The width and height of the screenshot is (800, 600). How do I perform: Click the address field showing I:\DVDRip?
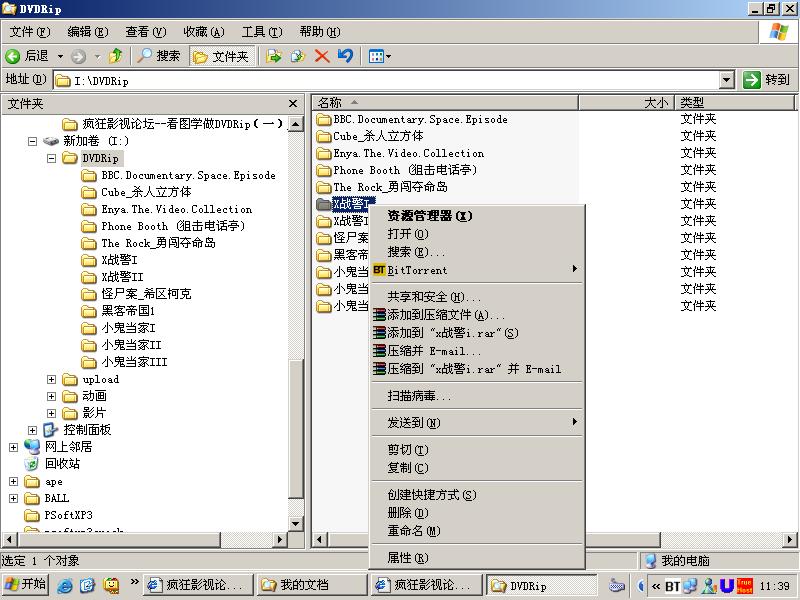pyautogui.click(x=387, y=81)
